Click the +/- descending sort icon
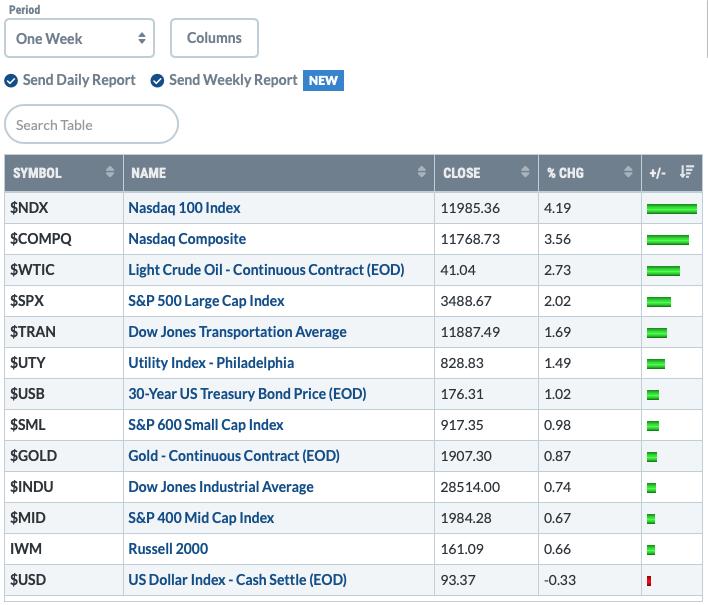 (687, 172)
